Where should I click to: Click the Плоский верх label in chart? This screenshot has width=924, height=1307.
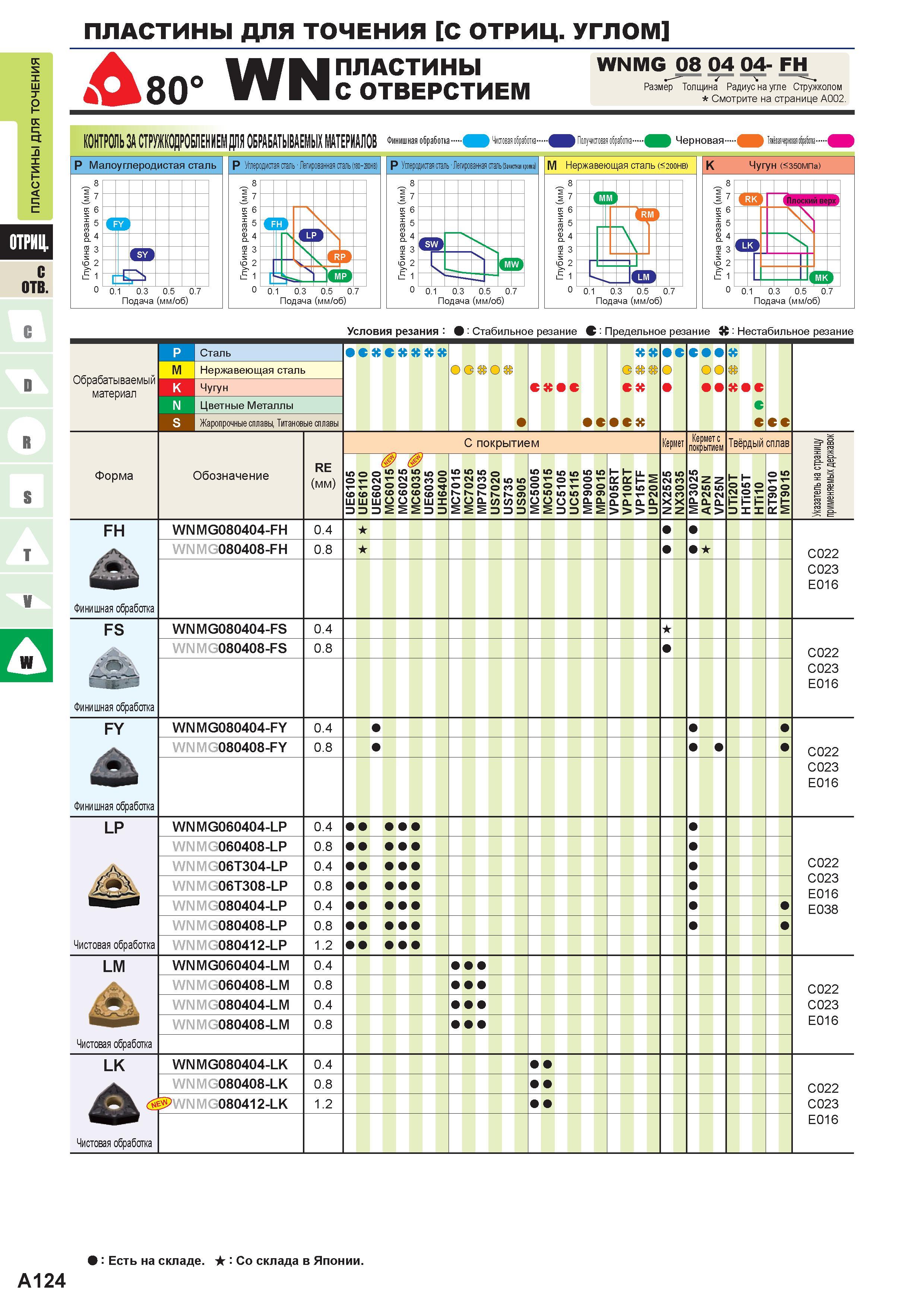811,200
